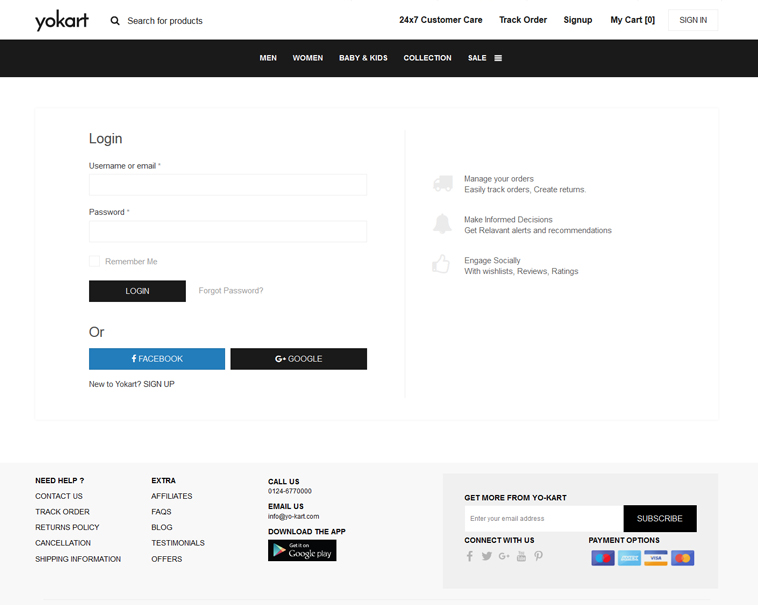Image resolution: width=758 pixels, height=605 pixels.
Task: Open TRACK ORDER footer link
Action: (x=62, y=512)
